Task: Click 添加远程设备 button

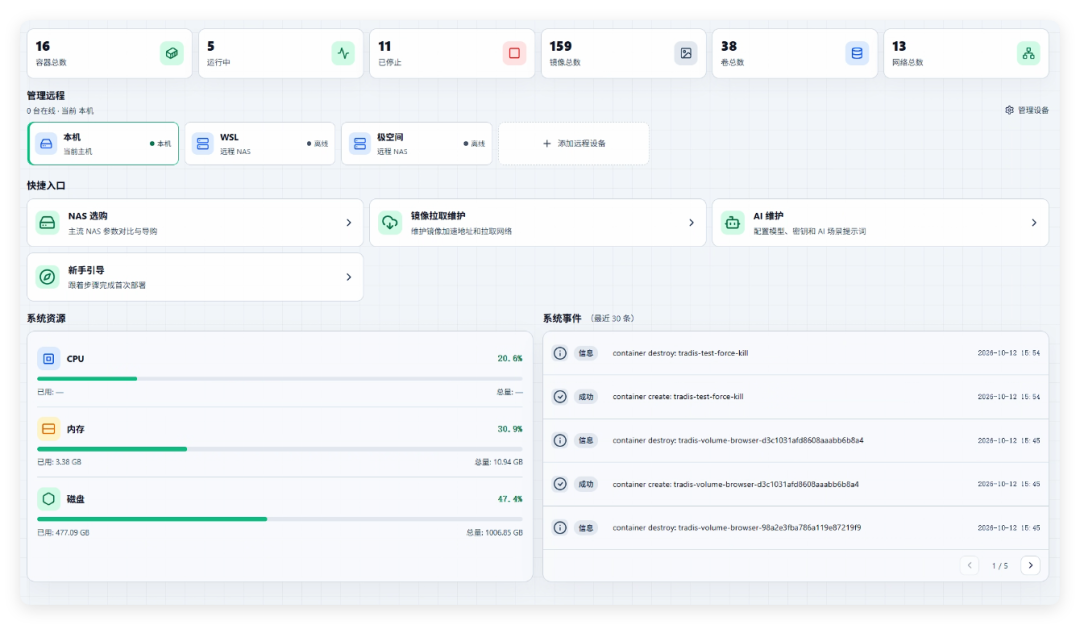Action: 574,143
